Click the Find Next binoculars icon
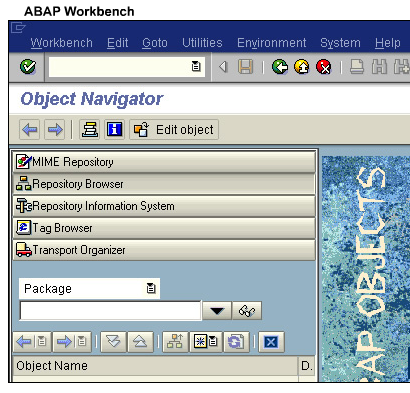Screen dimensions: 410x393 (401, 67)
